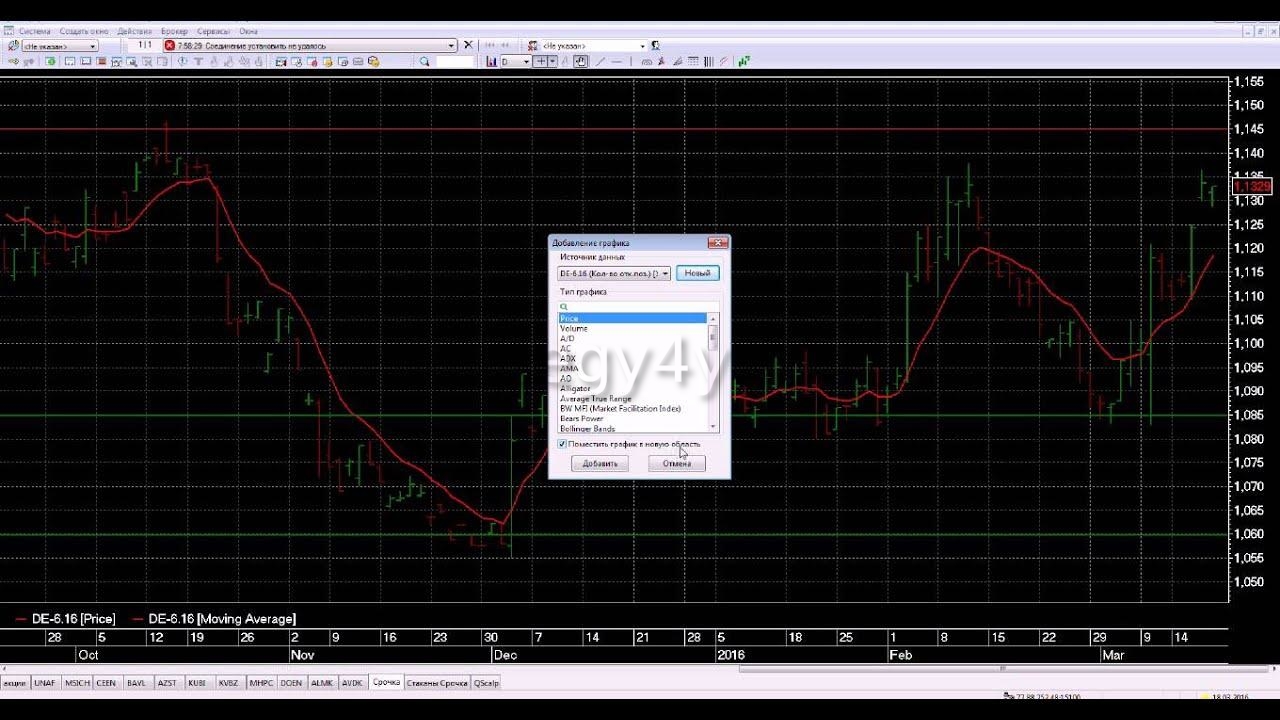Open the 'Брокер' menu

point(175,31)
